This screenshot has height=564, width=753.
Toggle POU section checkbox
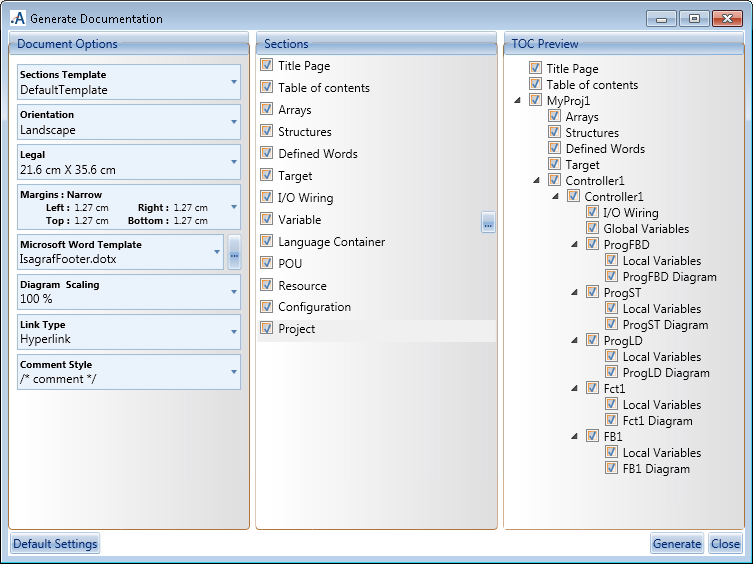pyautogui.click(x=267, y=263)
